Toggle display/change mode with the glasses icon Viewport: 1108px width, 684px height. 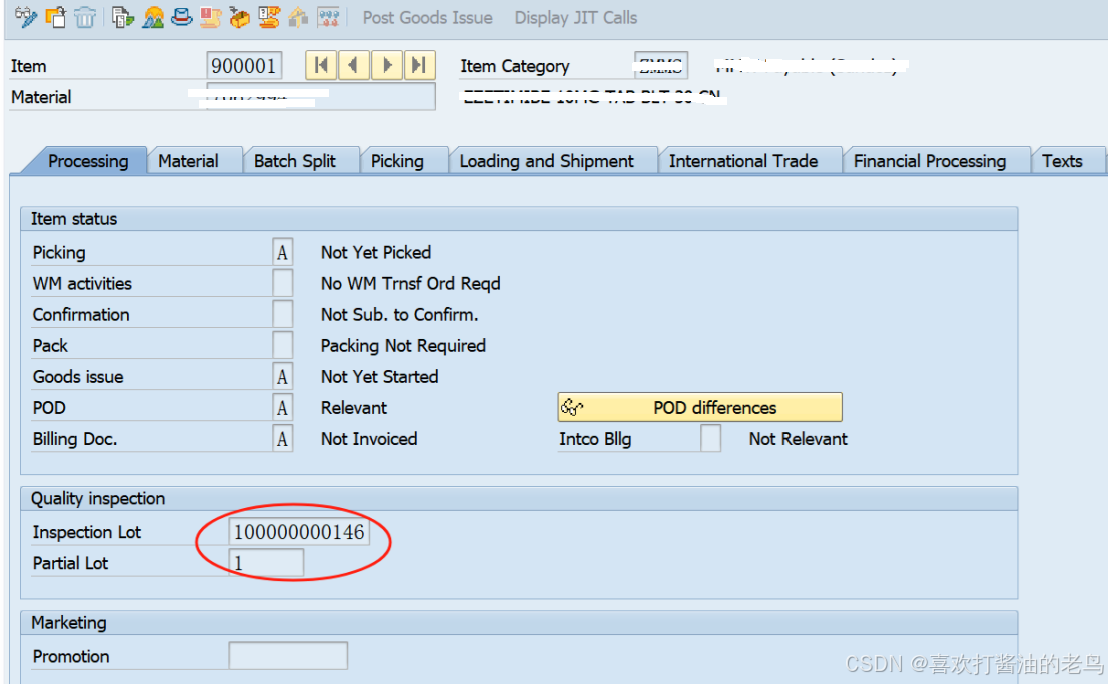pyautogui.click(x=25, y=16)
